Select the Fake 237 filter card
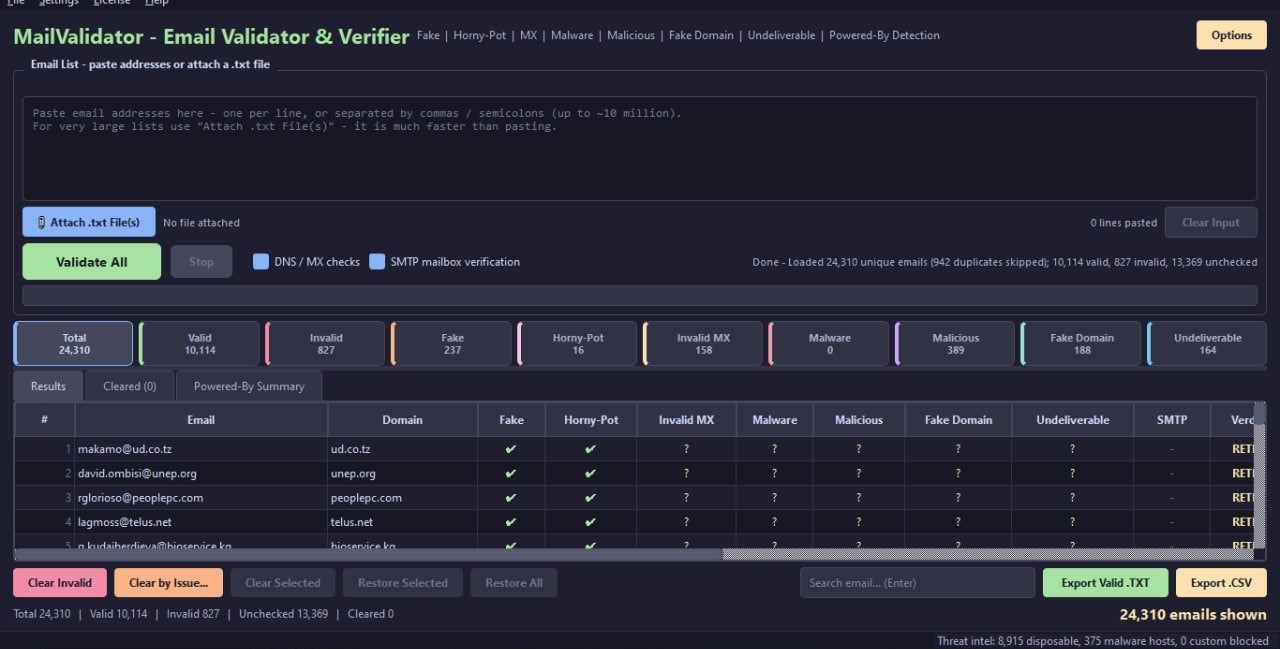This screenshot has width=1280, height=649. click(451, 344)
